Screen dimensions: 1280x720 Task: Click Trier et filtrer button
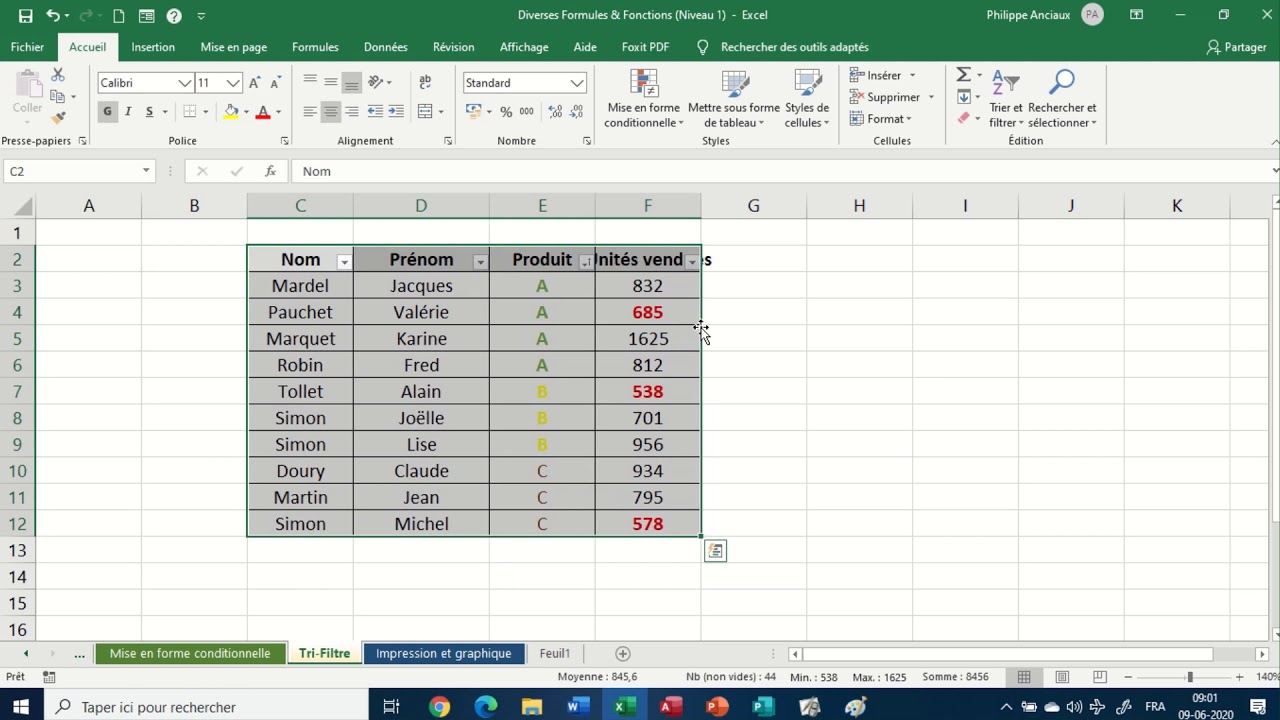click(1006, 99)
